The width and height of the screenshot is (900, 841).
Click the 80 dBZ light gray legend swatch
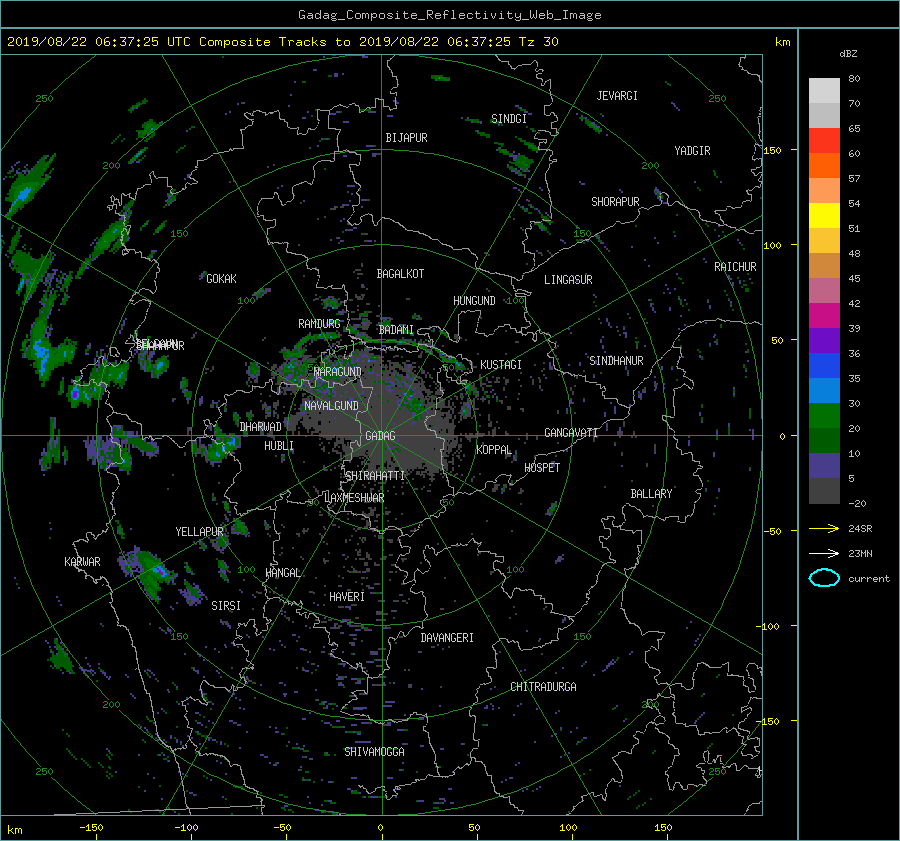[824, 90]
